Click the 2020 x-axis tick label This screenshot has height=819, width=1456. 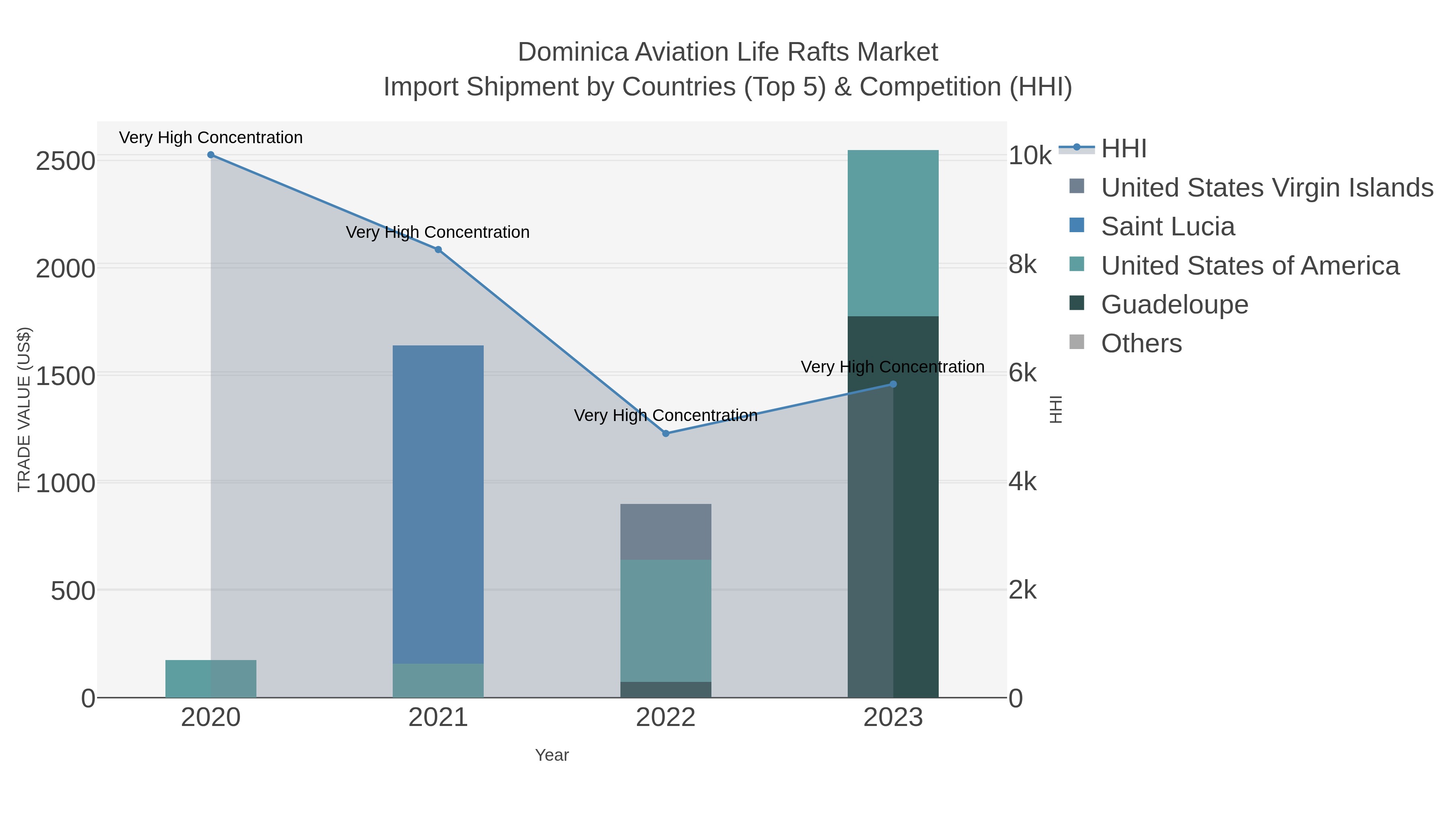(211, 718)
